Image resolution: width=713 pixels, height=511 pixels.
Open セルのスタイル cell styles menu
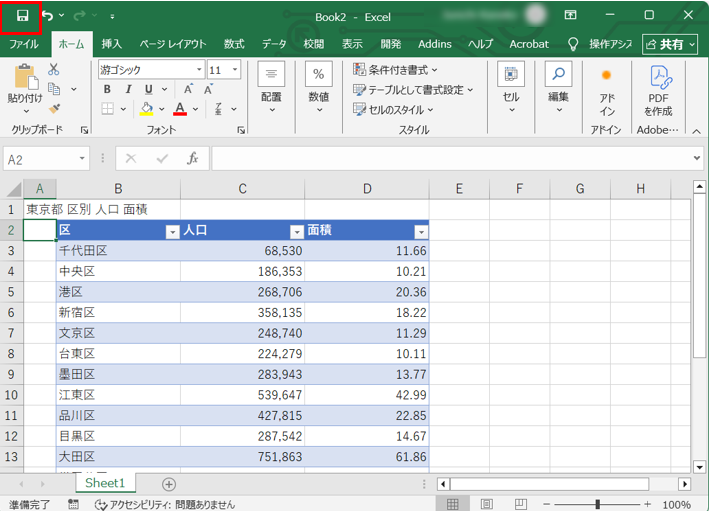coord(393,110)
